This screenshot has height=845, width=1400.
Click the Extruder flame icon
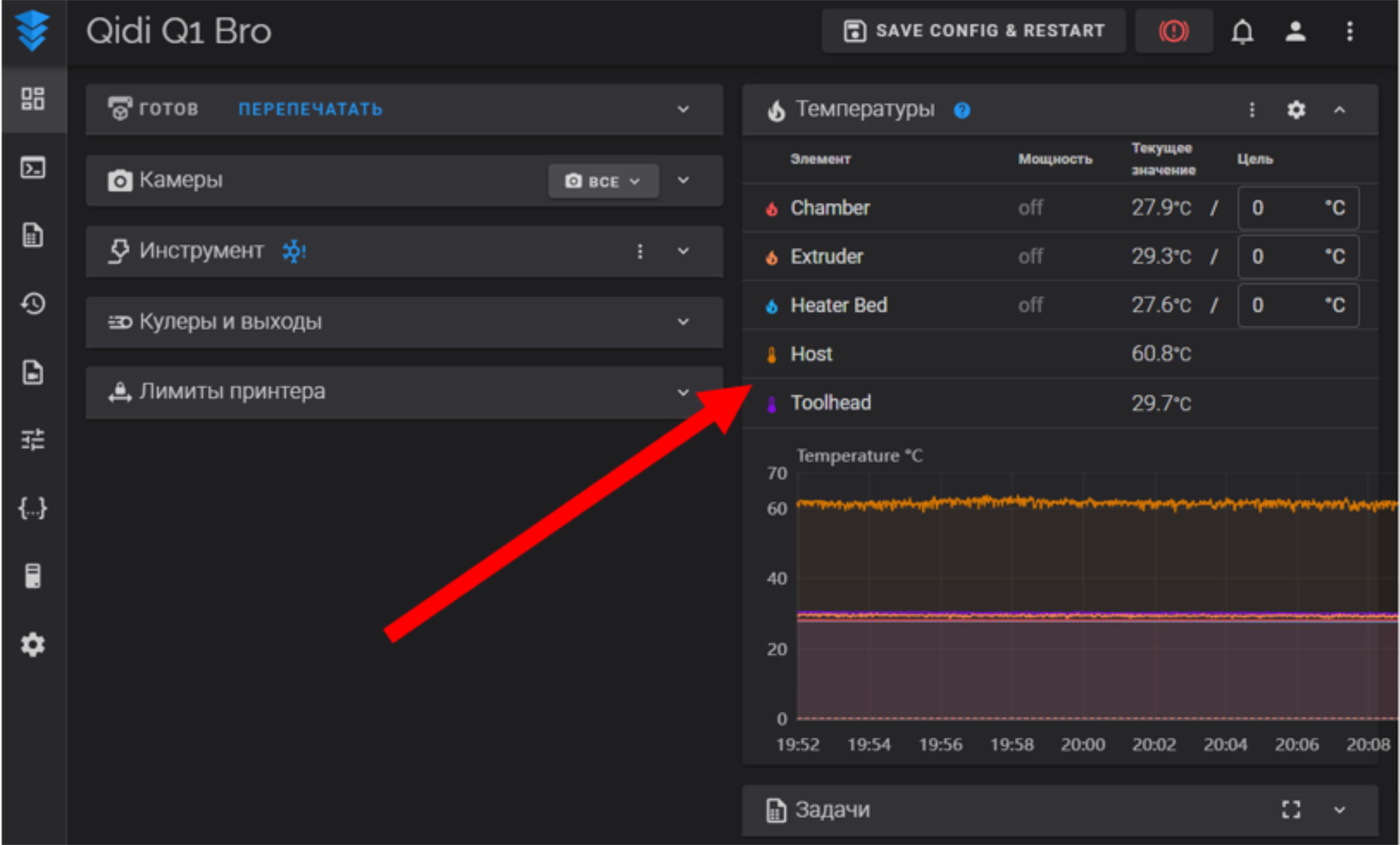[772, 257]
